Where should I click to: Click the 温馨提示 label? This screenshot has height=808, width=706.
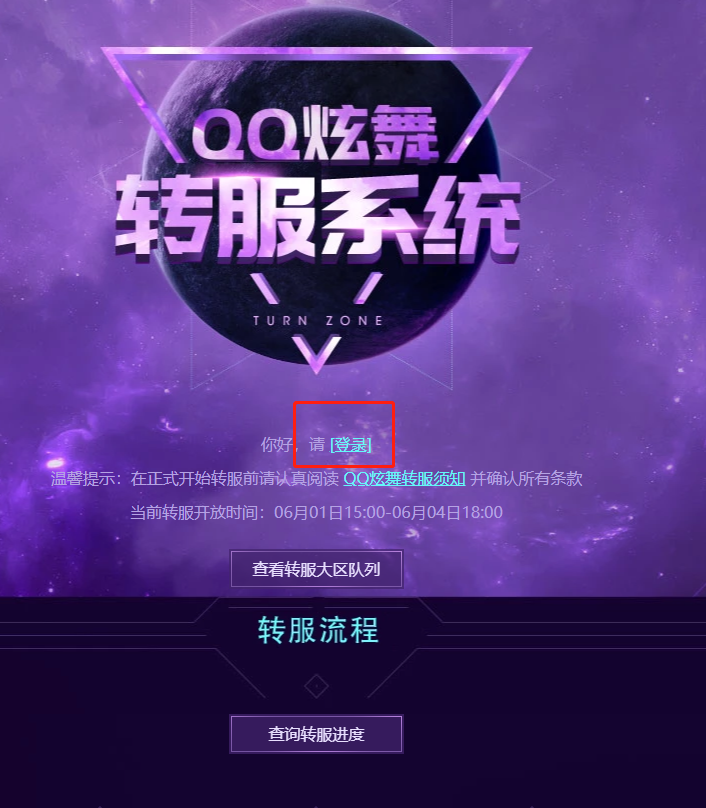click(82, 479)
